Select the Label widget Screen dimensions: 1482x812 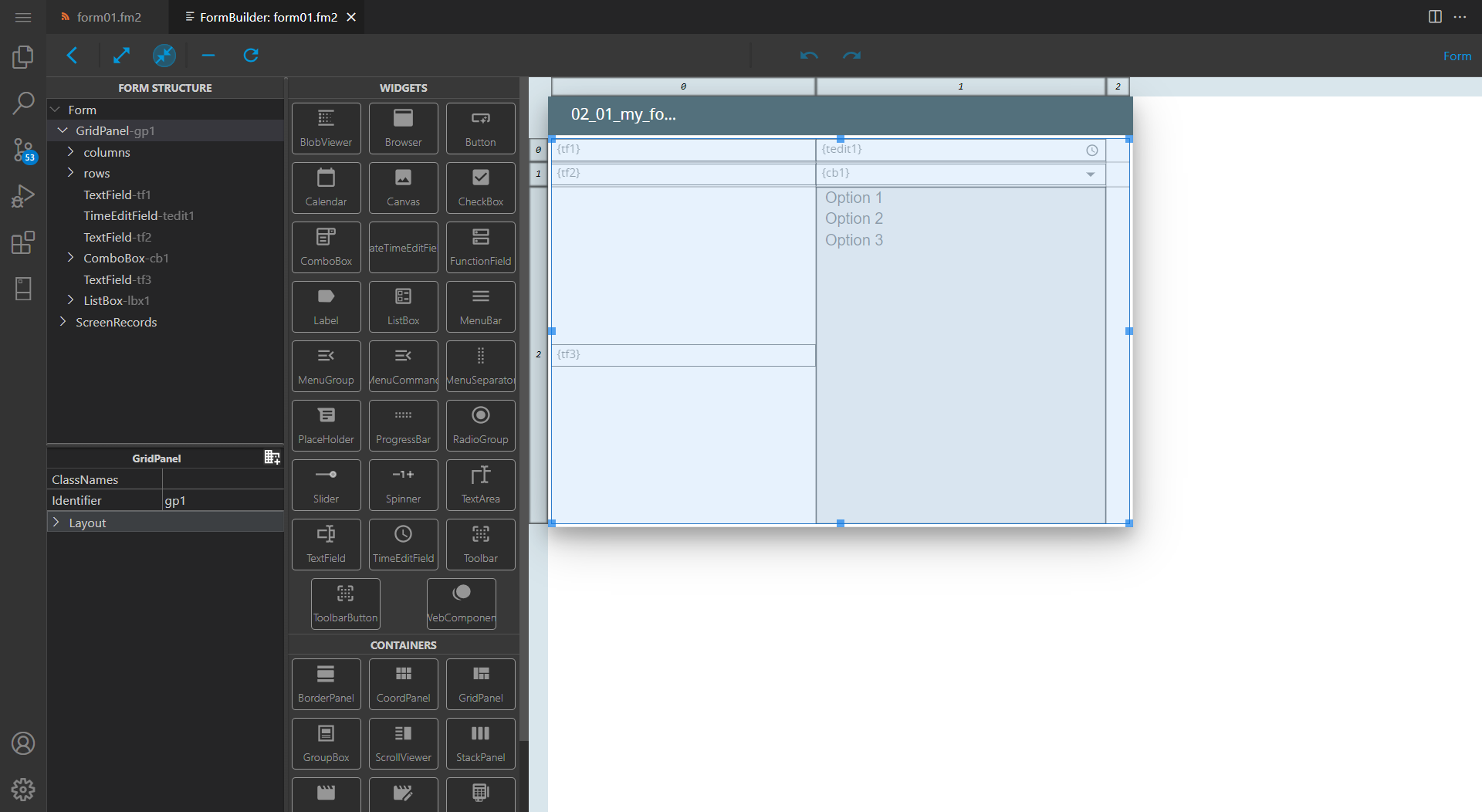click(x=326, y=306)
